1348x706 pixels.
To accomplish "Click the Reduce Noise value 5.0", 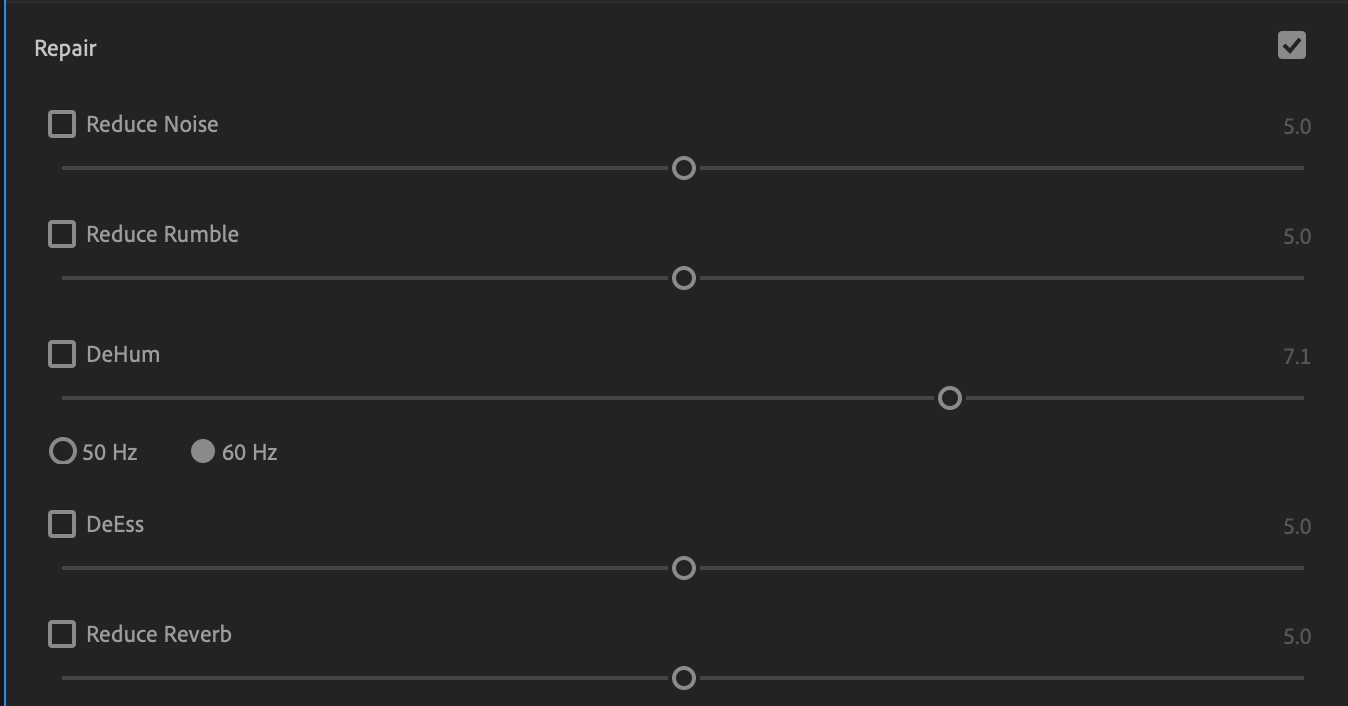I will (1296, 127).
